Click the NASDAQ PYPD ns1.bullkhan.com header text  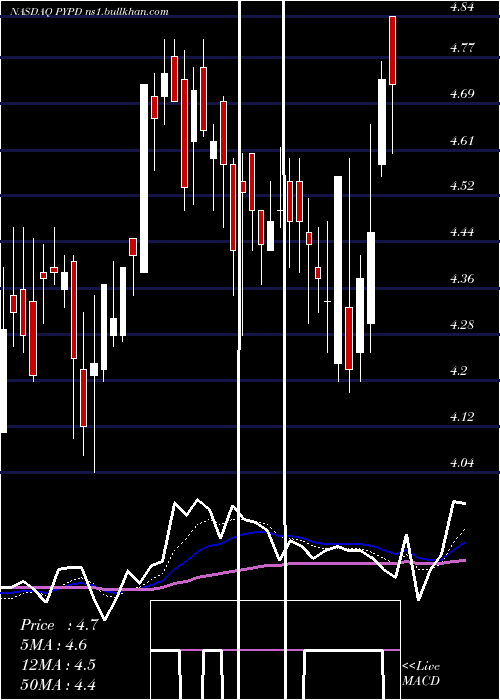89,12
